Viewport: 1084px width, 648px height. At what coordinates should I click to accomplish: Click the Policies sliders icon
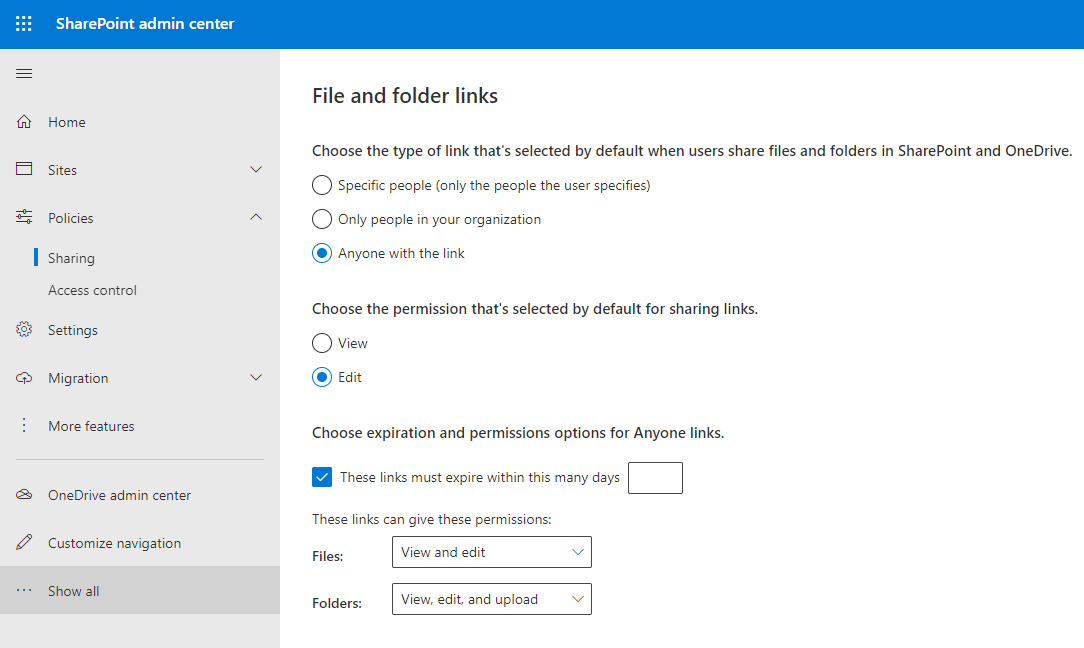(24, 217)
